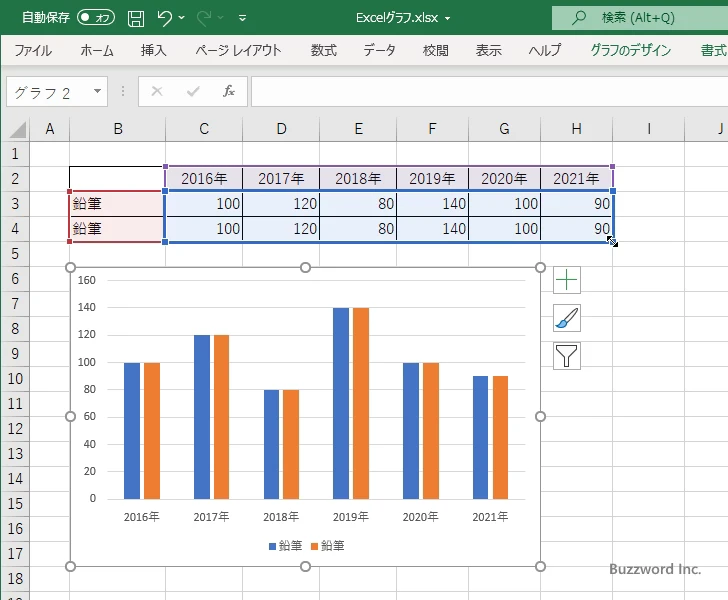Click the chart top-center resize handle

pos(306,267)
